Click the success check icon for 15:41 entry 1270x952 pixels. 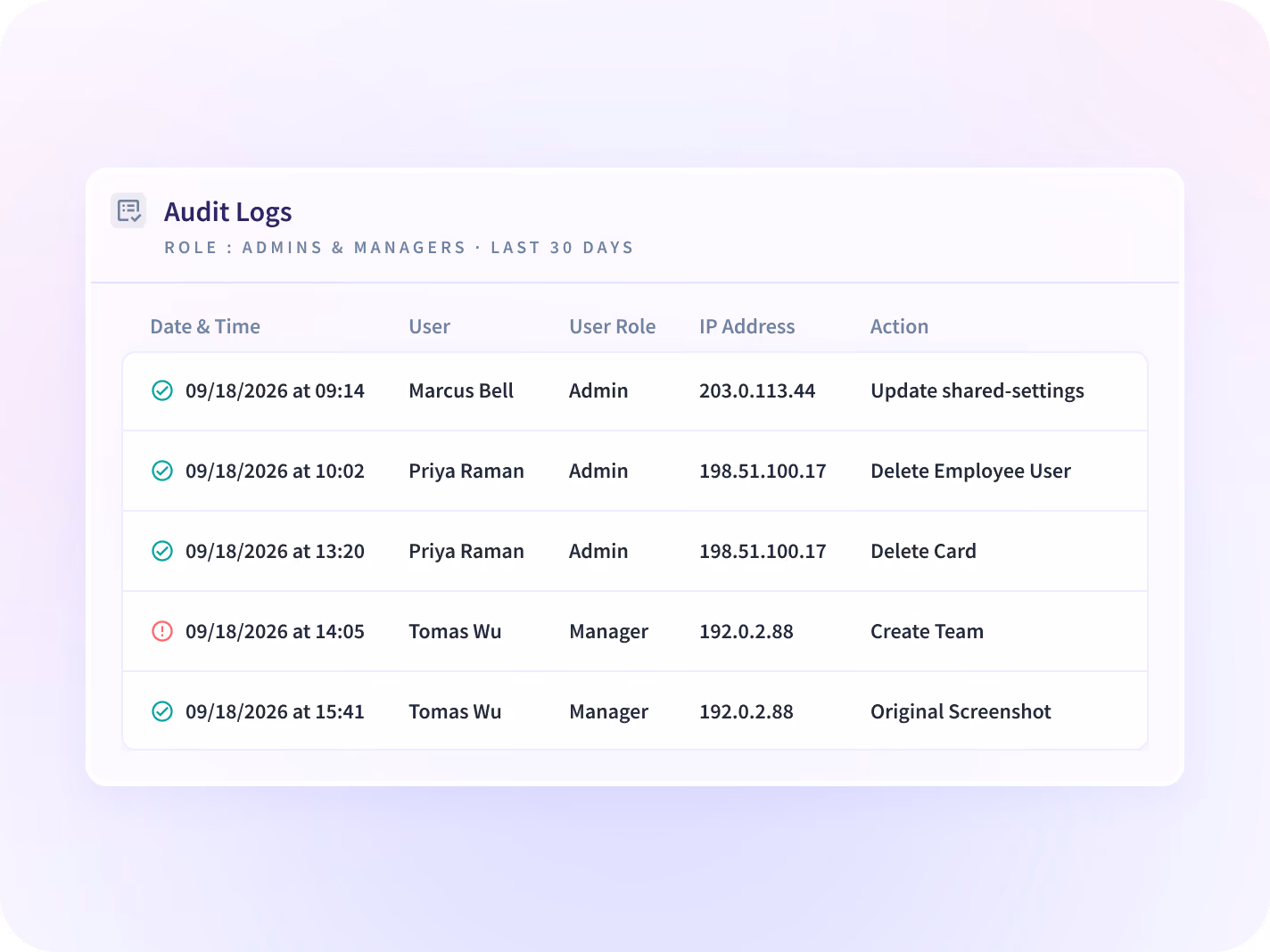tap(162, 711)
